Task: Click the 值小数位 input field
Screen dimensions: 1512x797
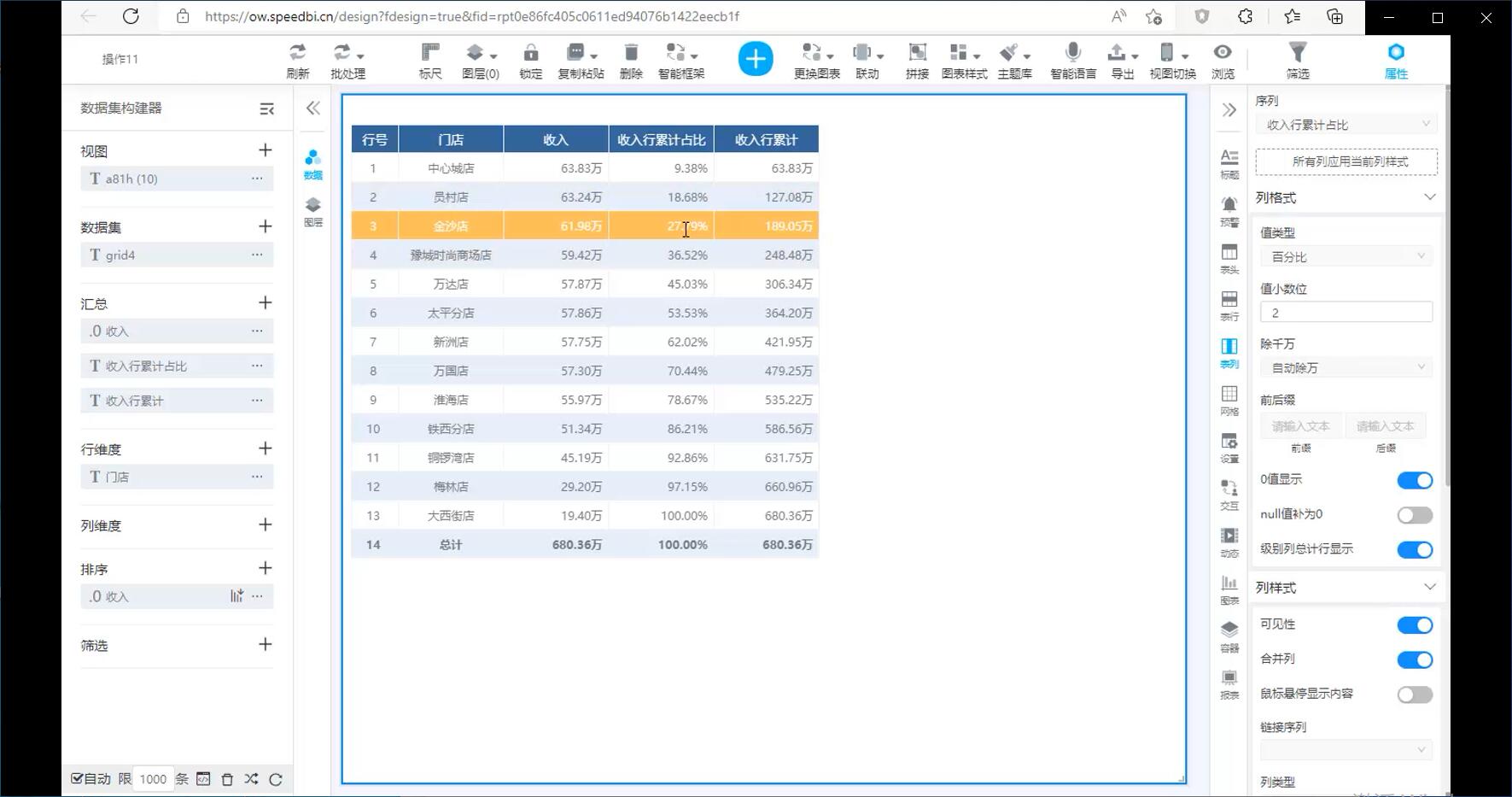Action: tap(1346, 313)
